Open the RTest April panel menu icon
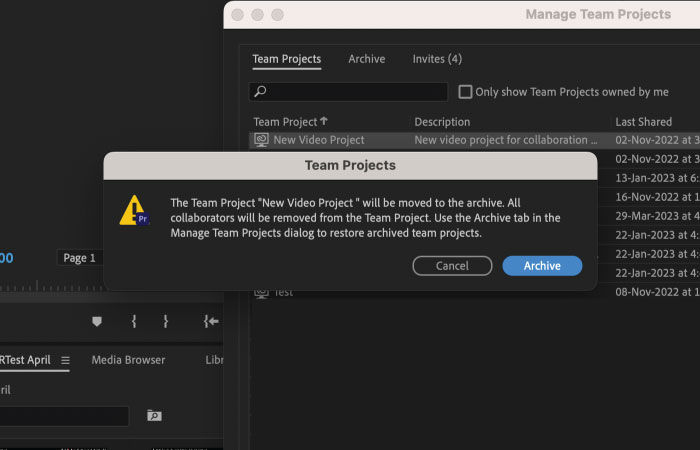 point(65,360)
